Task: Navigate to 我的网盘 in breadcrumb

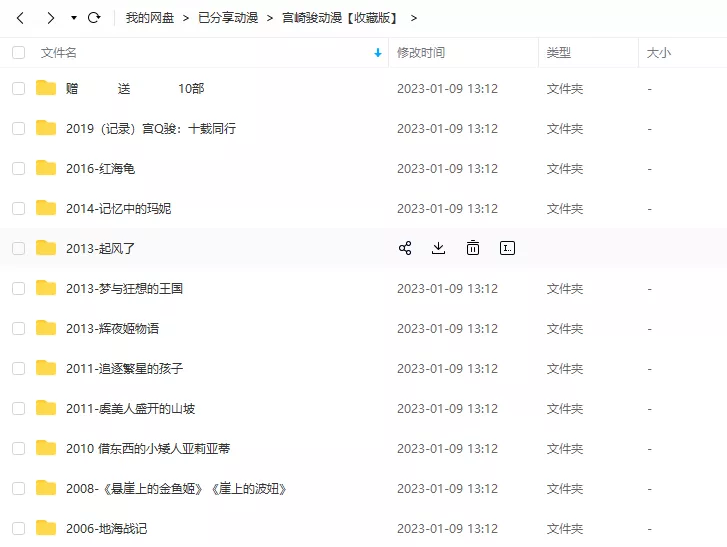Action: [148, 18]
